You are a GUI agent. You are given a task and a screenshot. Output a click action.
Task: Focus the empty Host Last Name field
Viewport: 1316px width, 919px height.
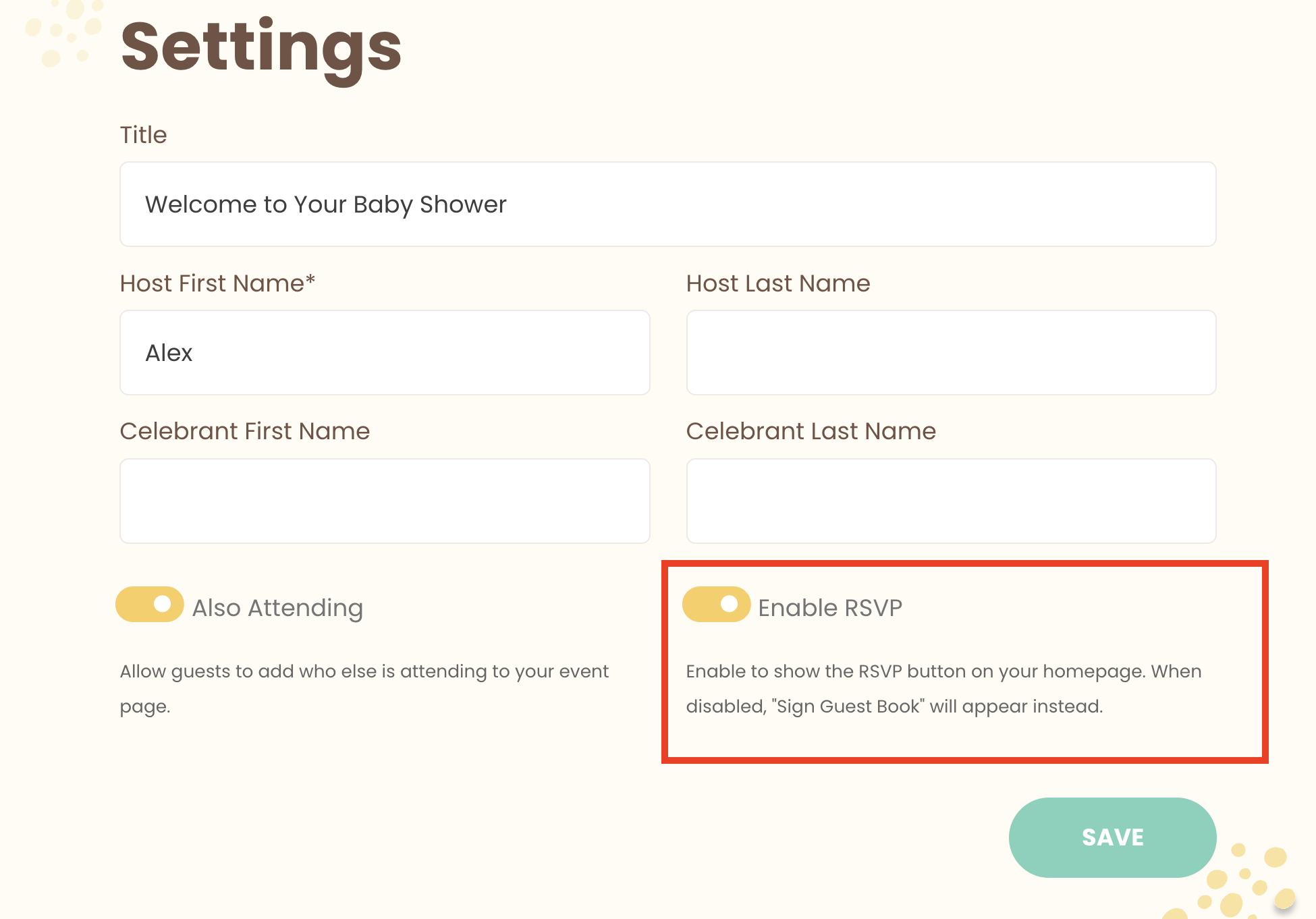950,352
